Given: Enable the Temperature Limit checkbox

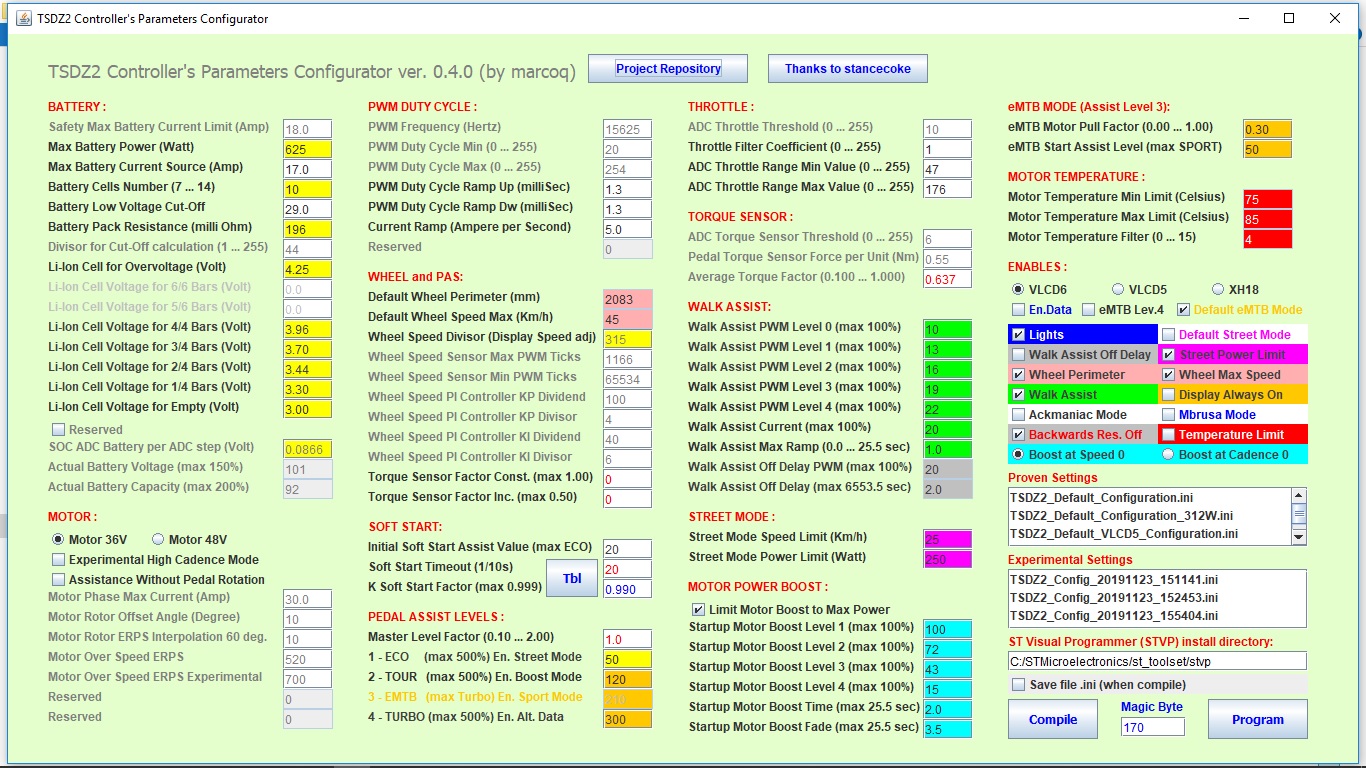Looking at the screenshot, I should click(1168, 435).
